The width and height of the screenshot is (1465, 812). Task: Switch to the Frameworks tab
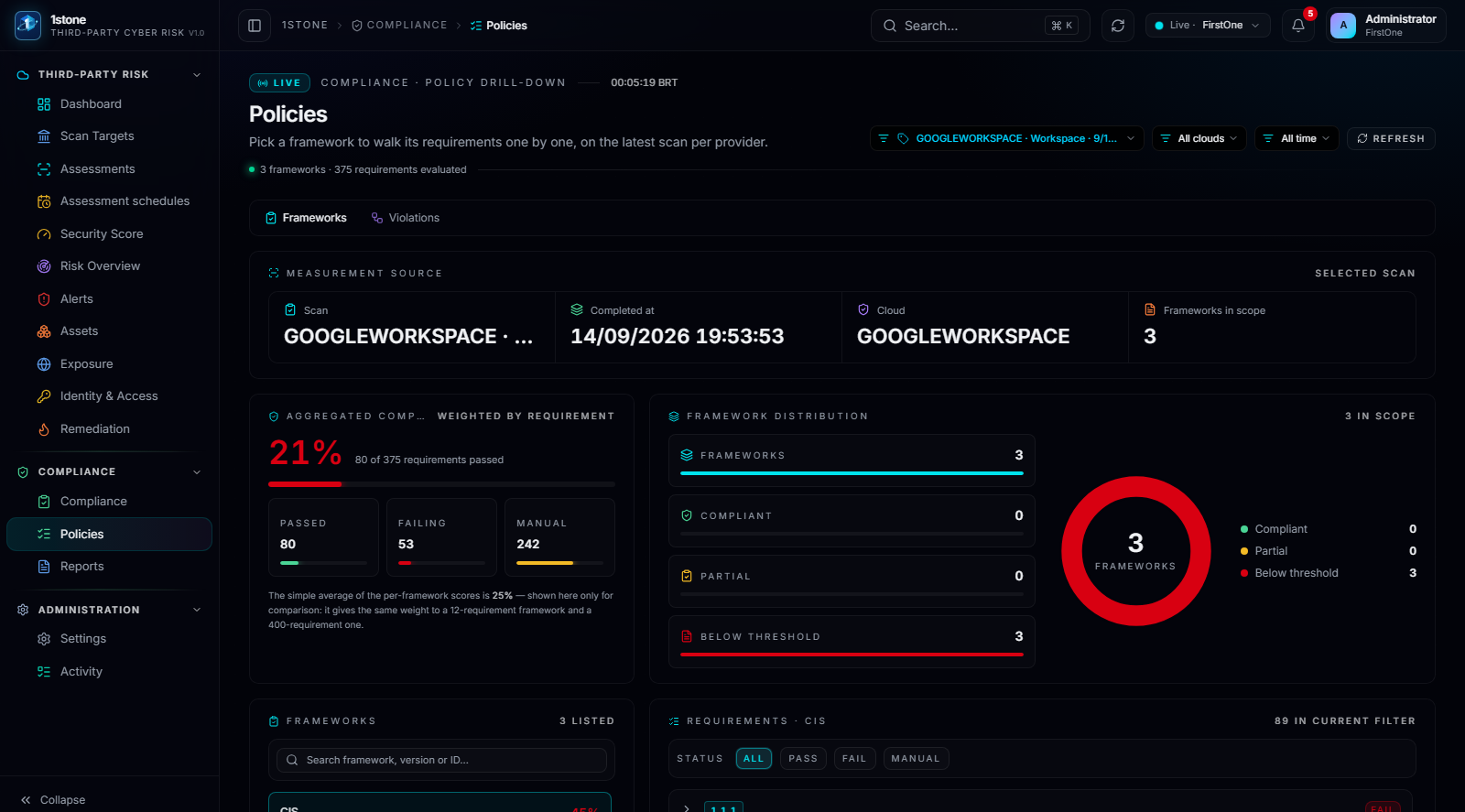306,218
